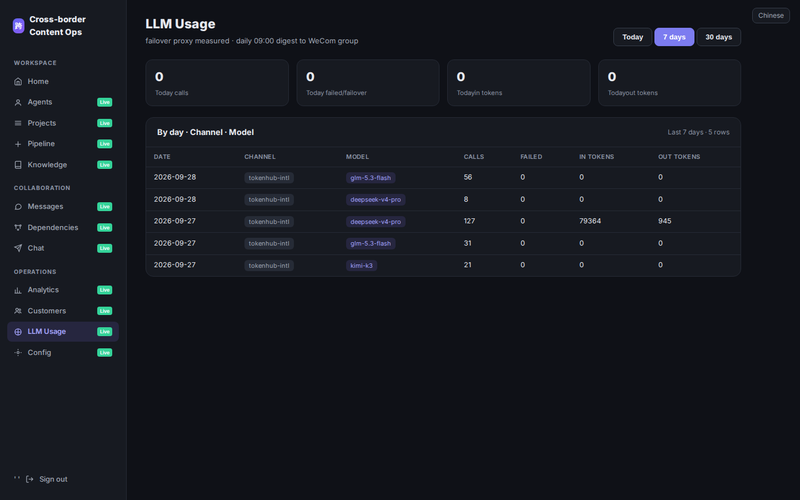
Task: Select the LLM Usage sidebar item
Action: coord(63,332)
